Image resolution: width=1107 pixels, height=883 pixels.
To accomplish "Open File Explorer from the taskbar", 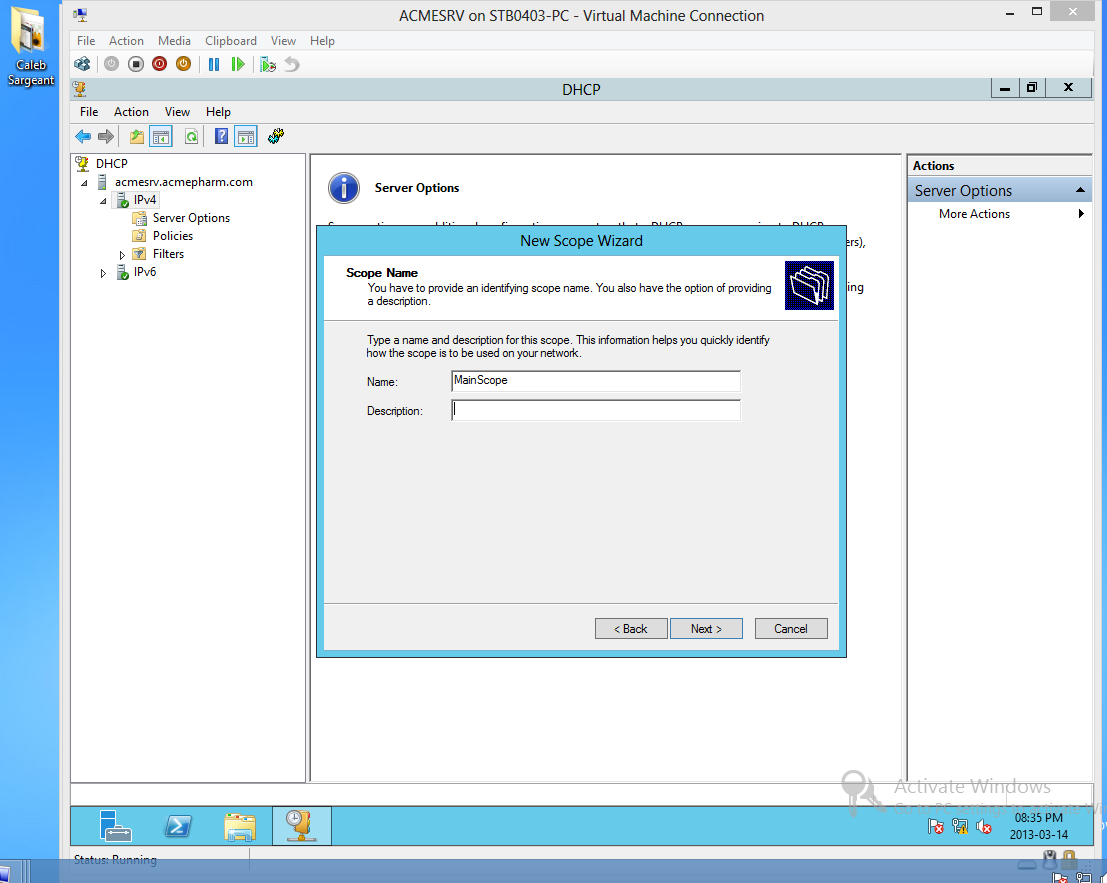I will click(240, 827).
